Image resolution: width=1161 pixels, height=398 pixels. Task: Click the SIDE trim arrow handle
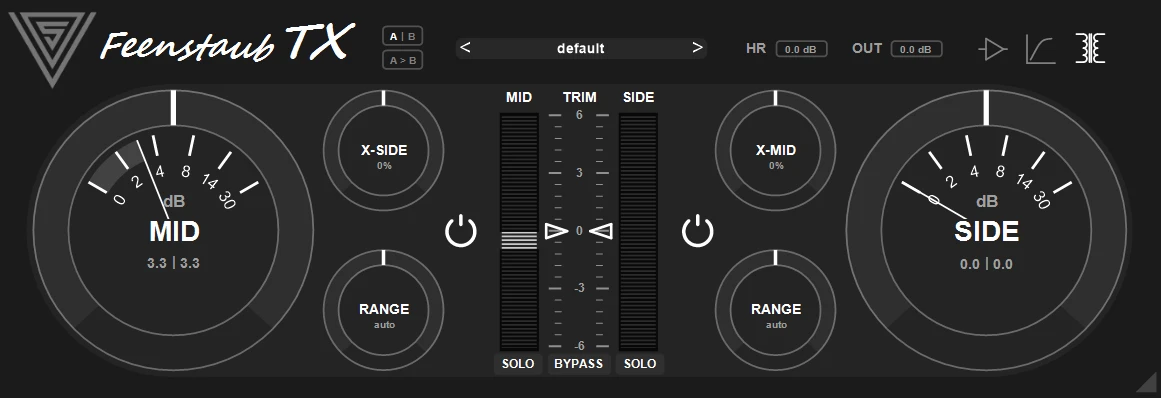pyautogui.click(x=602, y=232)
